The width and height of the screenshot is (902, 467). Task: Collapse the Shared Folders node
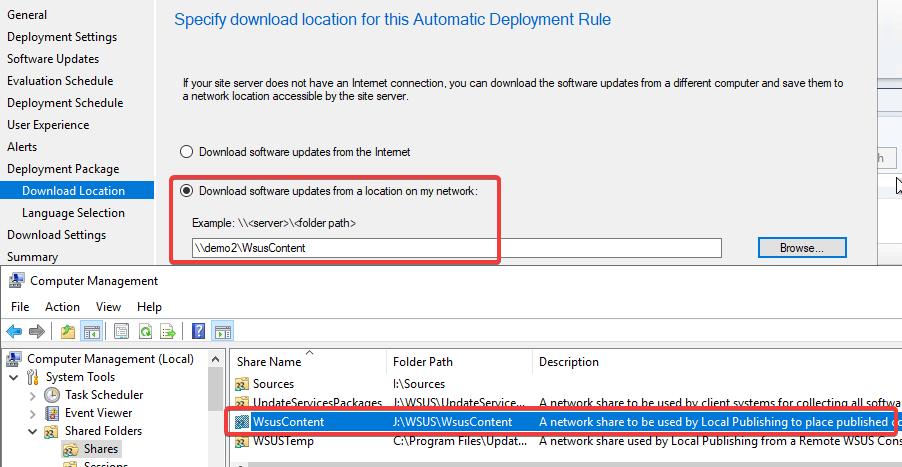tap(32, 431)
